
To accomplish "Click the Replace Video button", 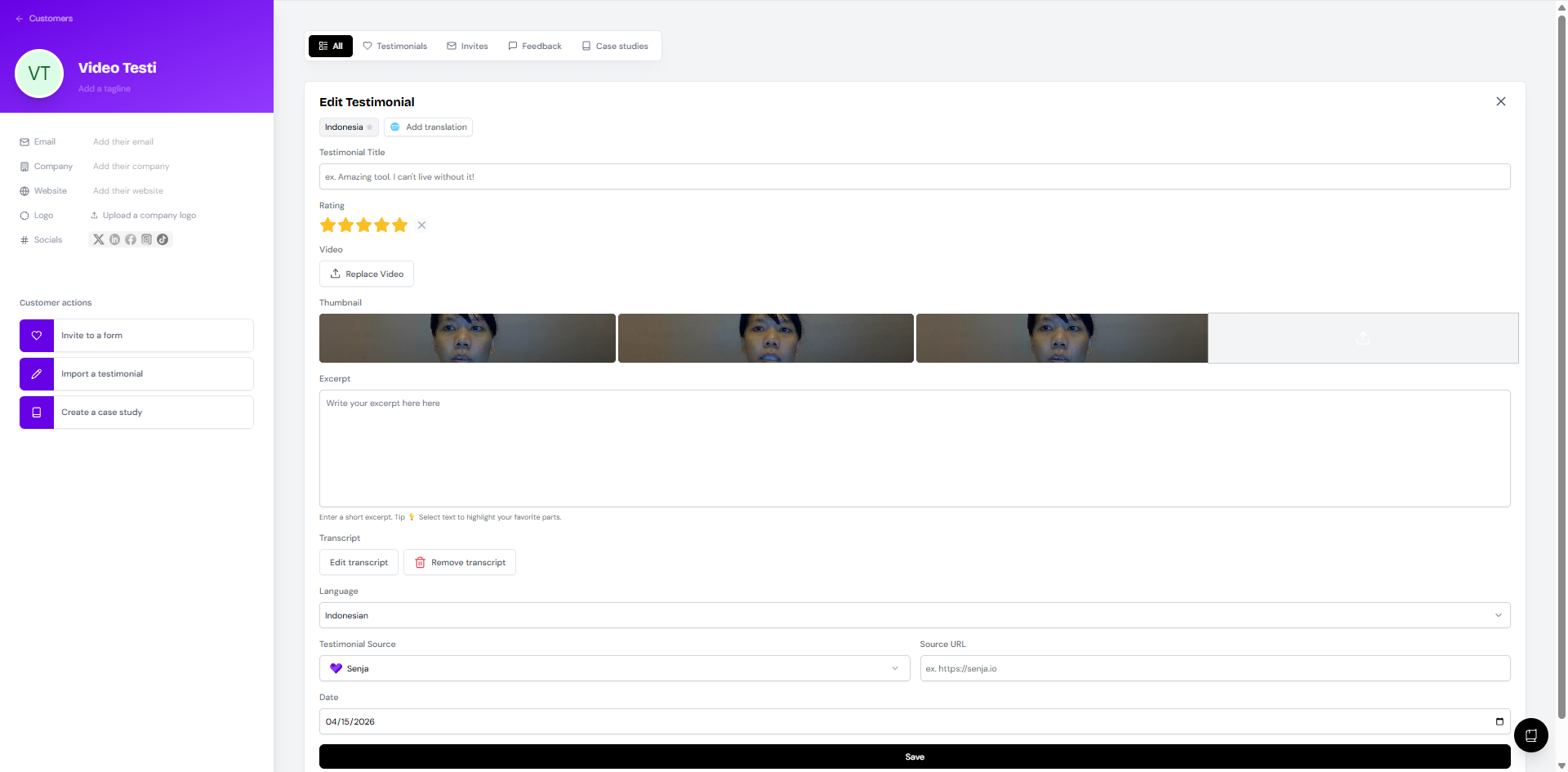I will click(x=366, y=274).
